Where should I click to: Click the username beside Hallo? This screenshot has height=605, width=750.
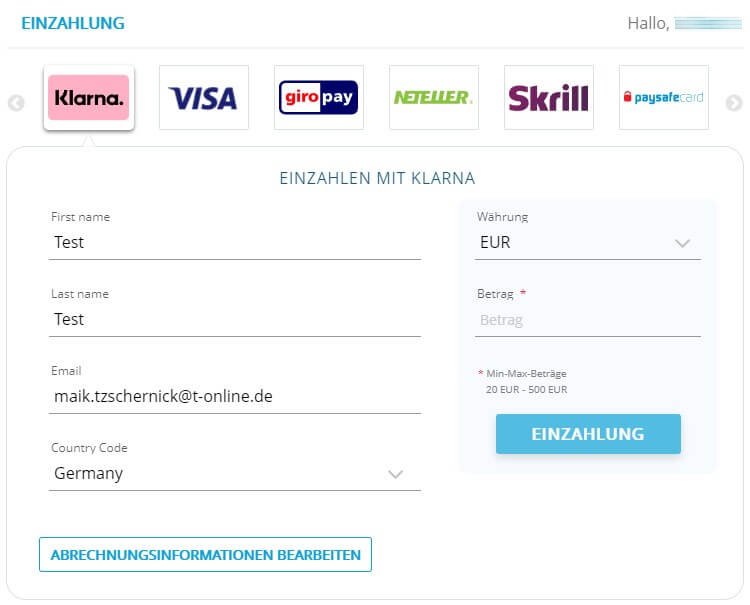(x=708, y=23)
